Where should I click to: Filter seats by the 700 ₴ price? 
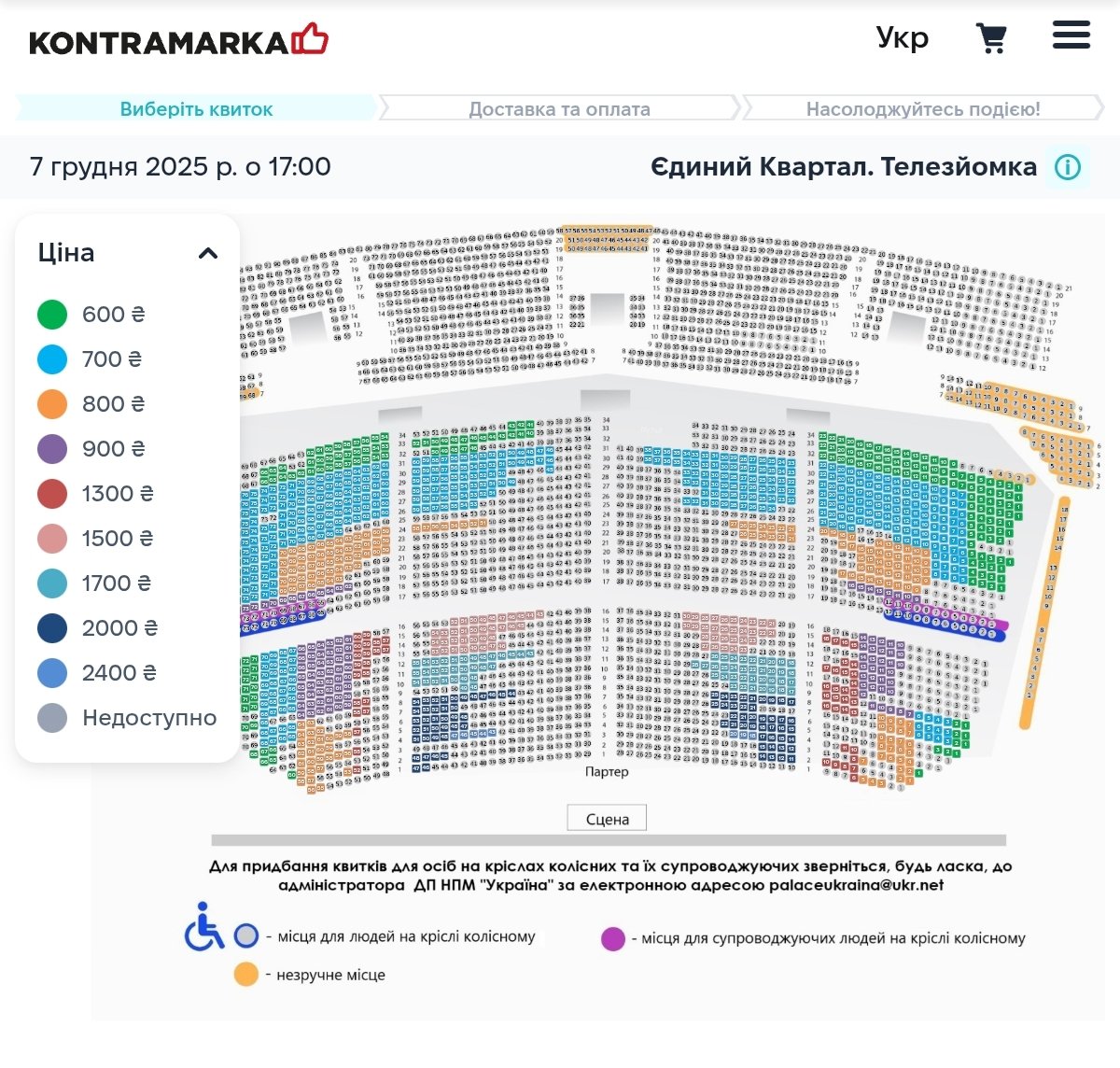pyautogui.click(x=52, y=359)
